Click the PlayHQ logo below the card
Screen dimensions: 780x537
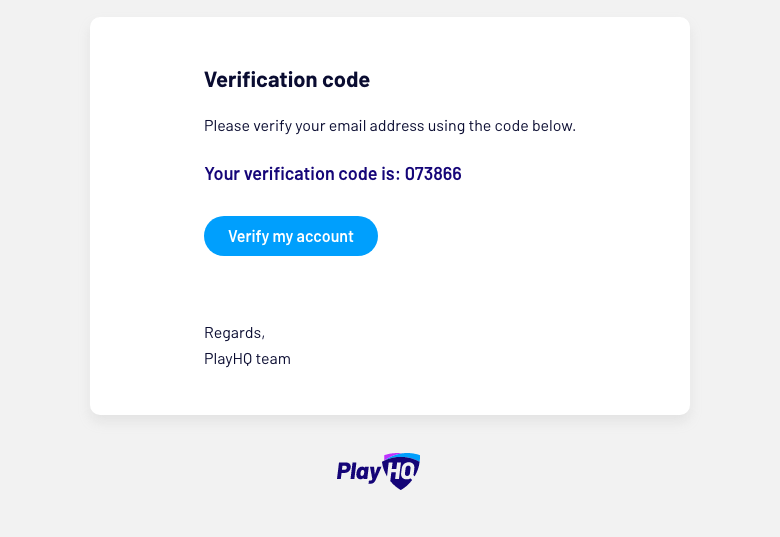pyautogui.click(x=378, y=471)
